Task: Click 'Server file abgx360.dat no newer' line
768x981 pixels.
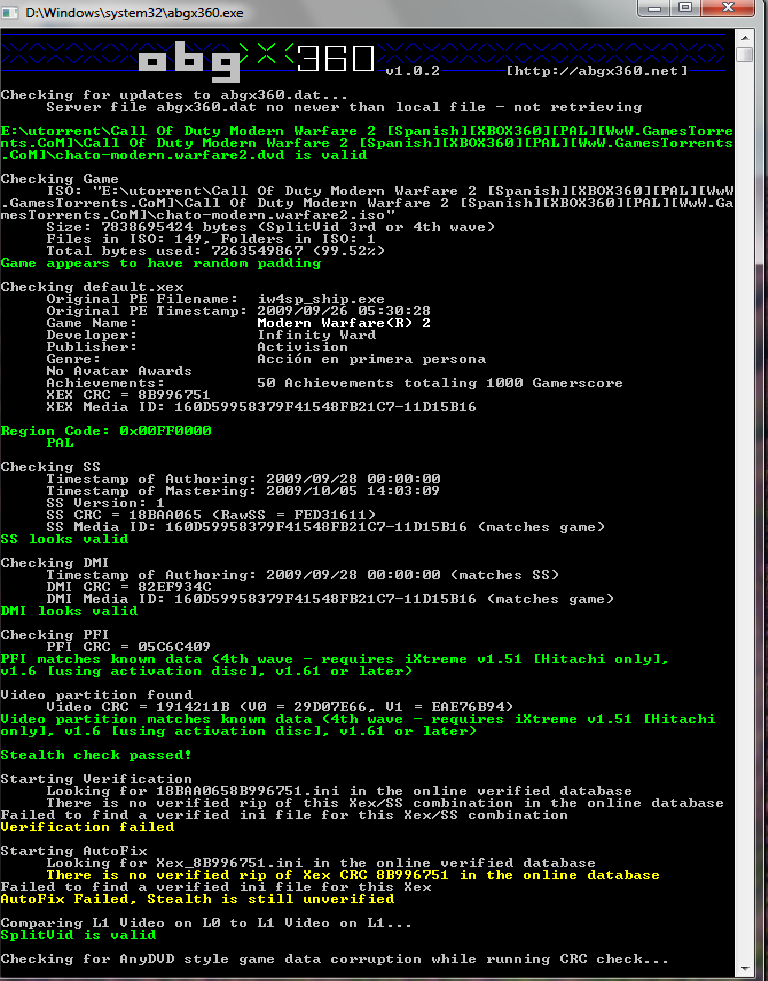Action: coord(344,107)
